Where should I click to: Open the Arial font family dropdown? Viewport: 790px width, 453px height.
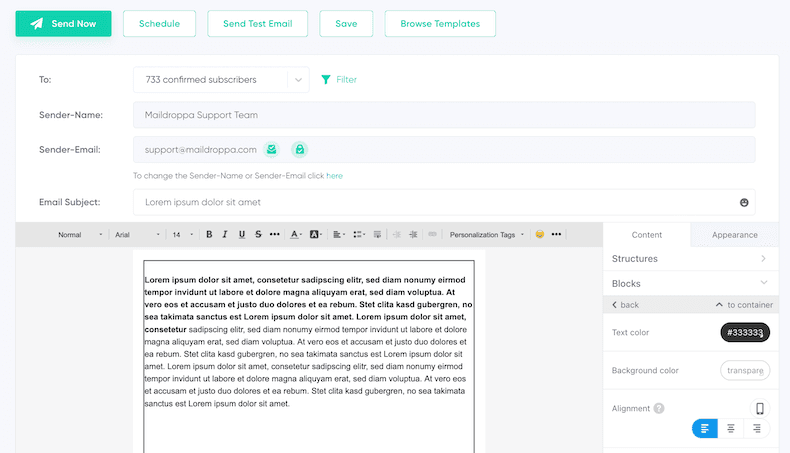137,235
